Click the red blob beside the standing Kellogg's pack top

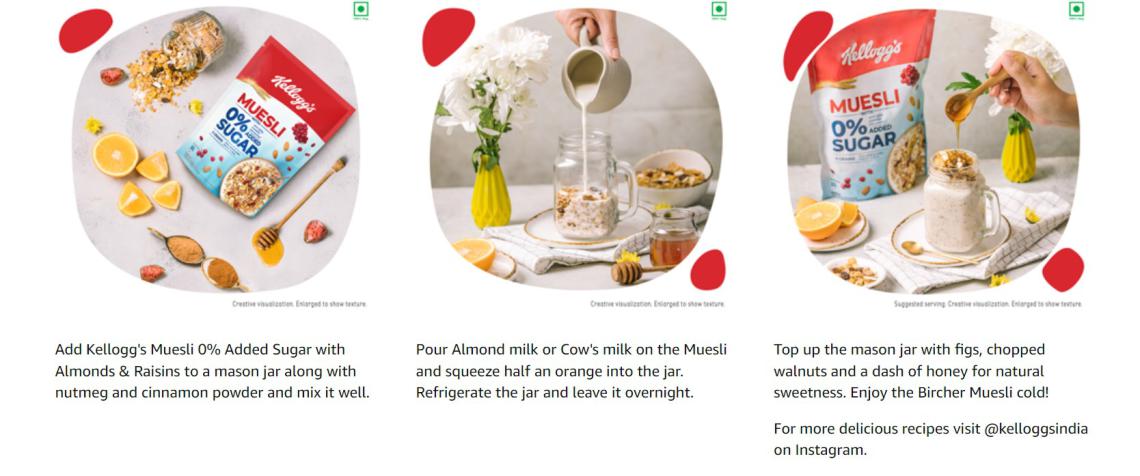pos(808,45)
